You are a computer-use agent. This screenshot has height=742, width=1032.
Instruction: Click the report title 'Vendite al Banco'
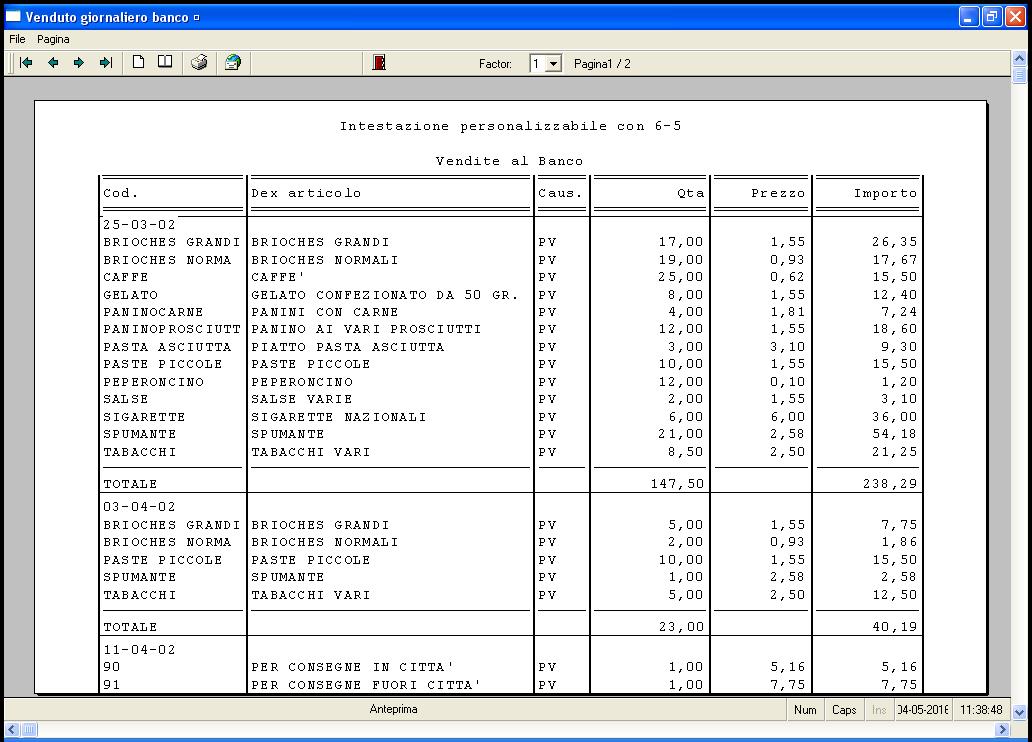pos(509,161)
